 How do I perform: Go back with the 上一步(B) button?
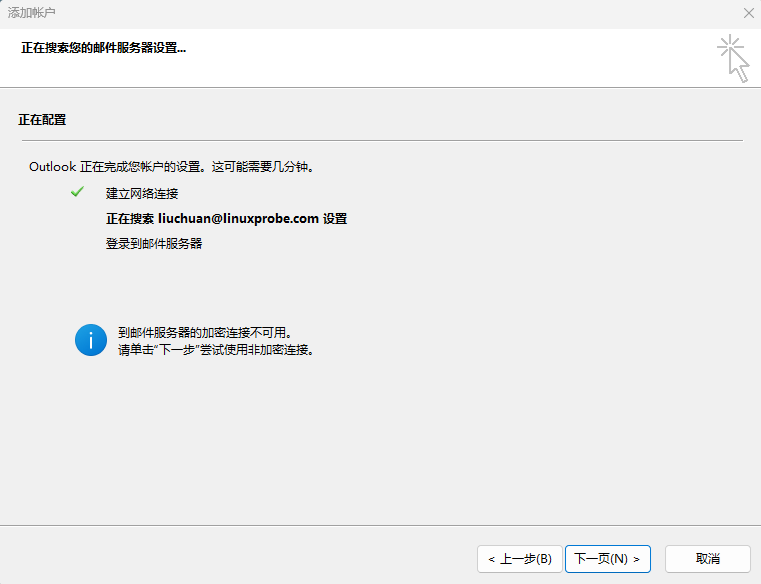pyautogui.click(x=518, y=558)
